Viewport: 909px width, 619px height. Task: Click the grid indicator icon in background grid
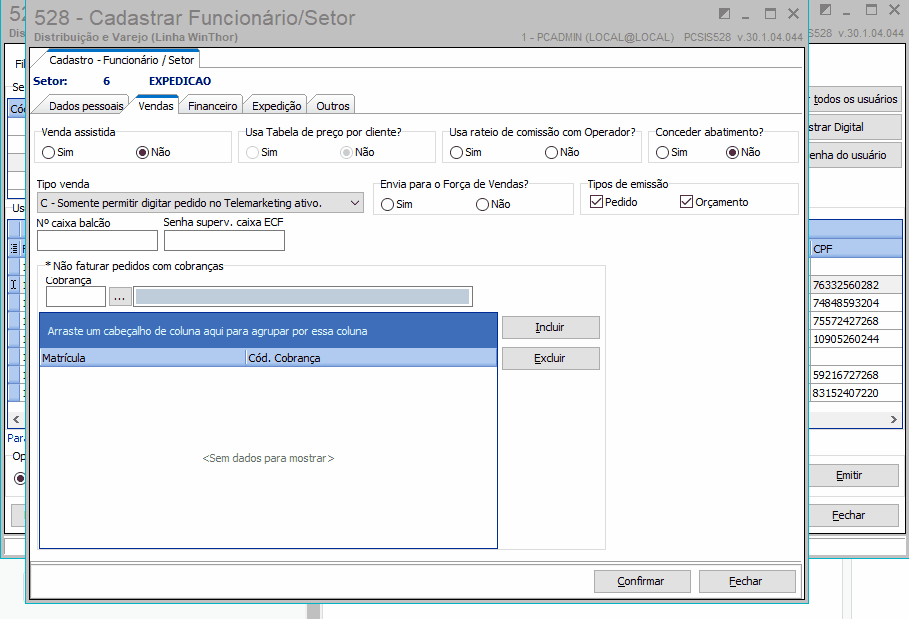[14, 249]
